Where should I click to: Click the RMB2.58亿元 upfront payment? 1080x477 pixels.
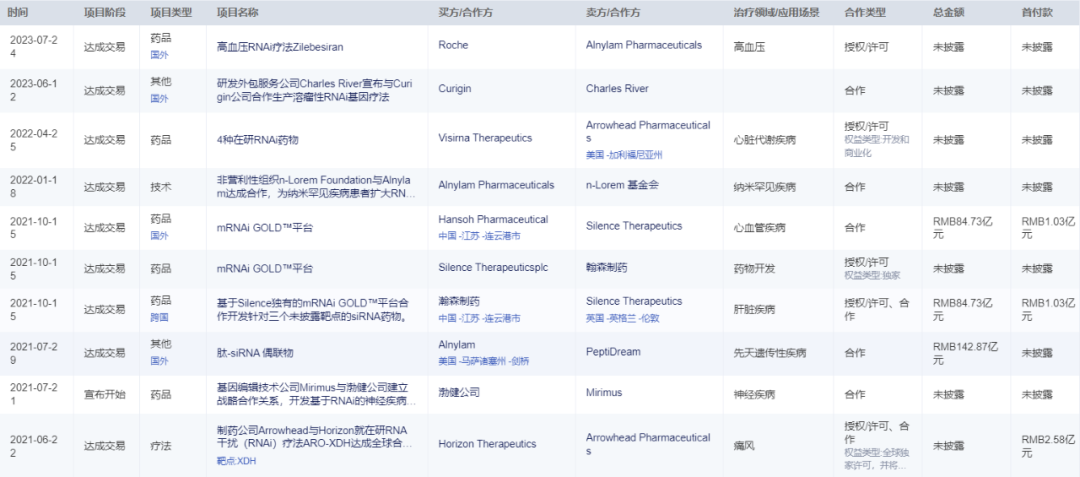(1046, 446)
